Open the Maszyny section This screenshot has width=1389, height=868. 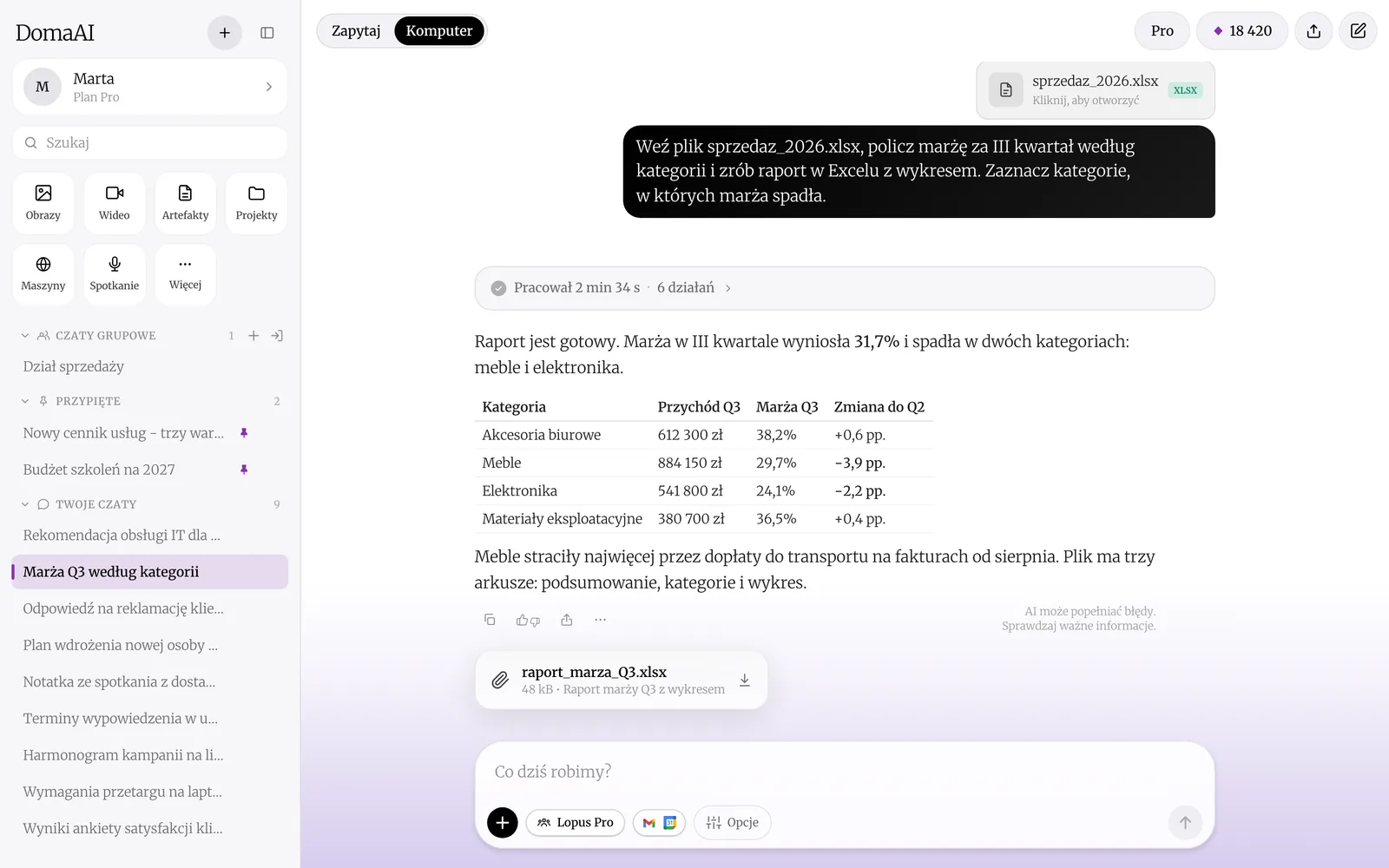[x=43, y=274]
